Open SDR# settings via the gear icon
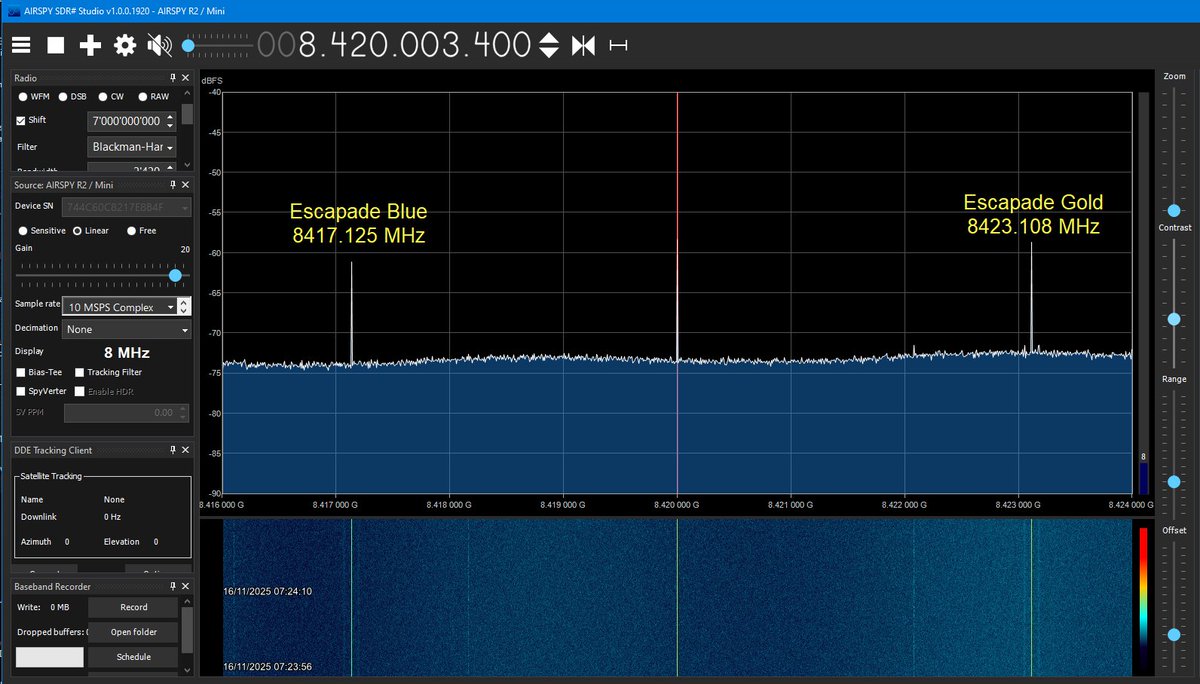This screenshot has width=1200, height=684. 122,44
